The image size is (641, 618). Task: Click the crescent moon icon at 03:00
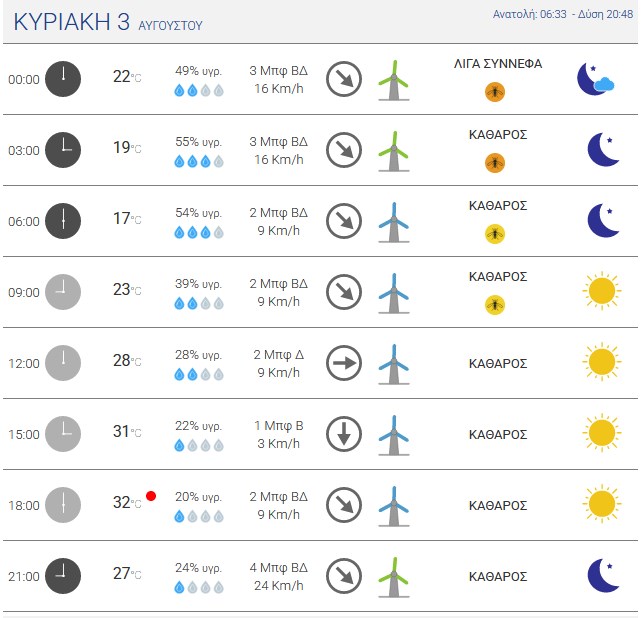[x=603, y=150]
